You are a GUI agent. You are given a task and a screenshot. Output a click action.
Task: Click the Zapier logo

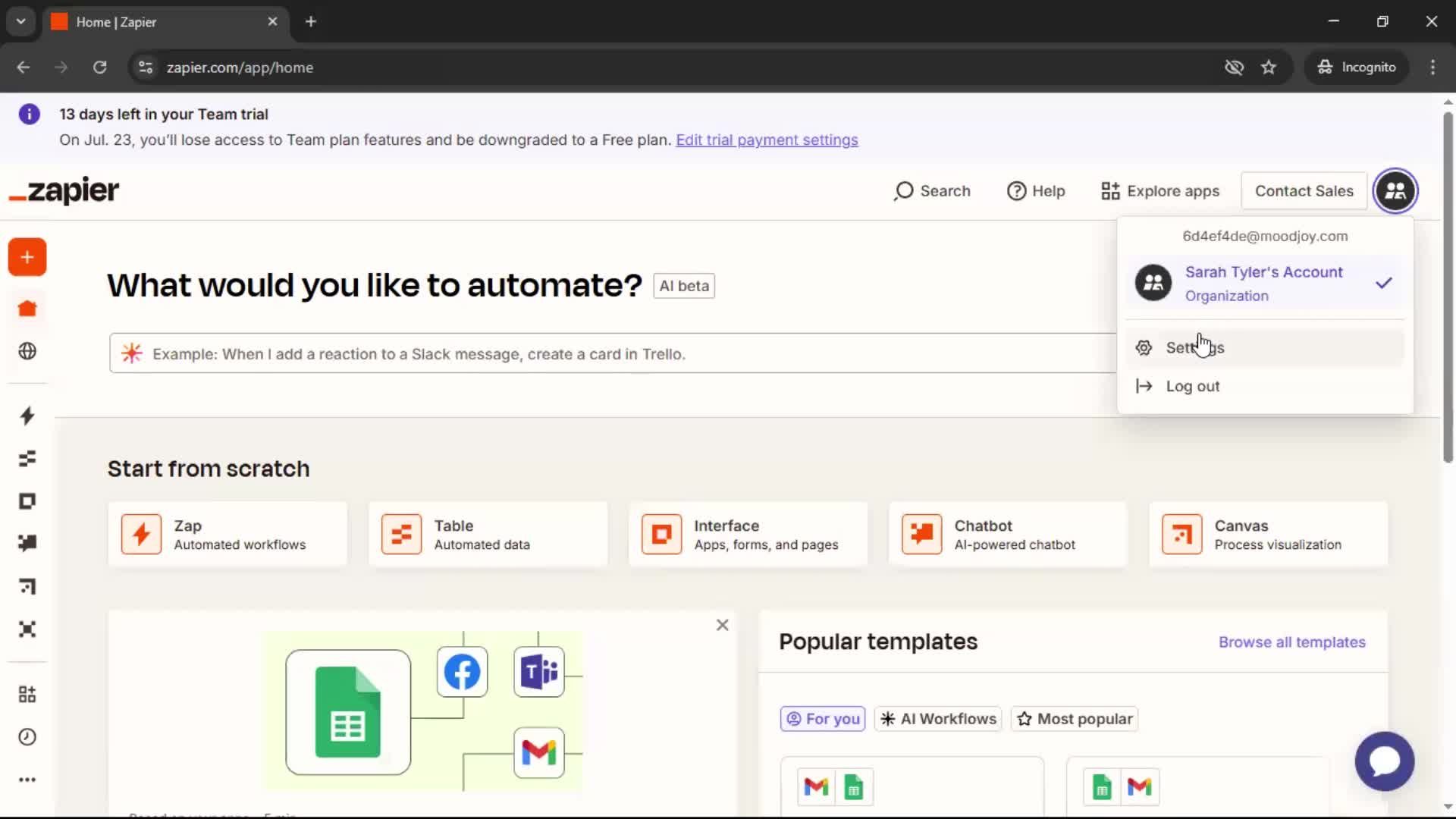tap(64, 191)
